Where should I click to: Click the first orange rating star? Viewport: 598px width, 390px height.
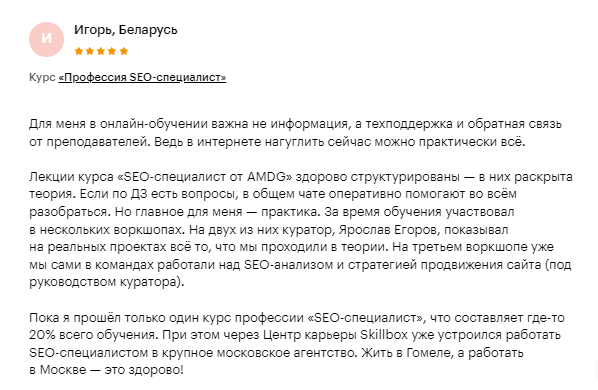(x=79, y=51)
